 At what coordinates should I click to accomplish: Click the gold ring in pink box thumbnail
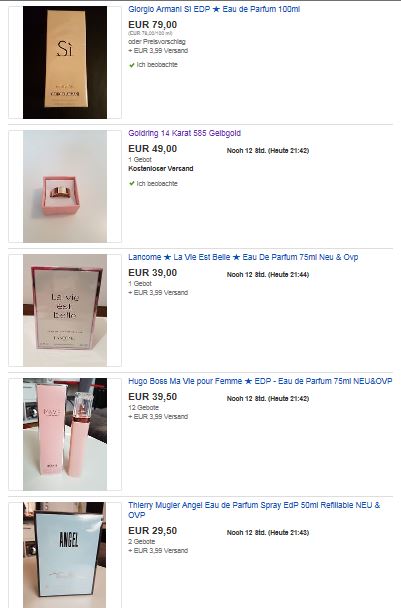(65, 186)
